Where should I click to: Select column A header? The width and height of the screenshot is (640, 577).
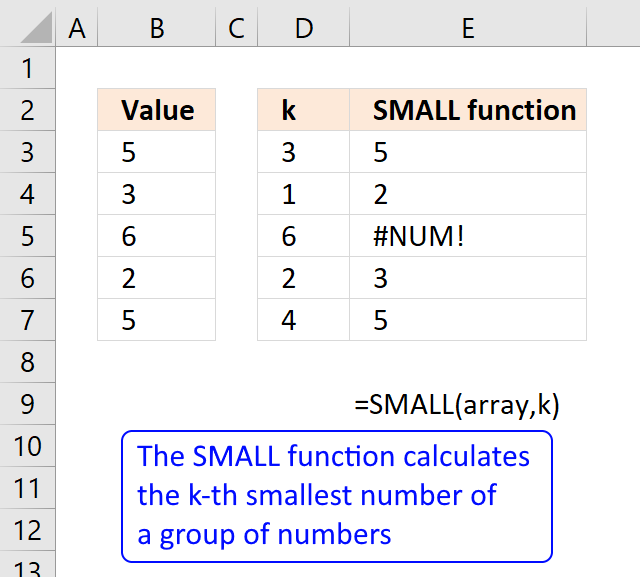[x=77, y=29]
